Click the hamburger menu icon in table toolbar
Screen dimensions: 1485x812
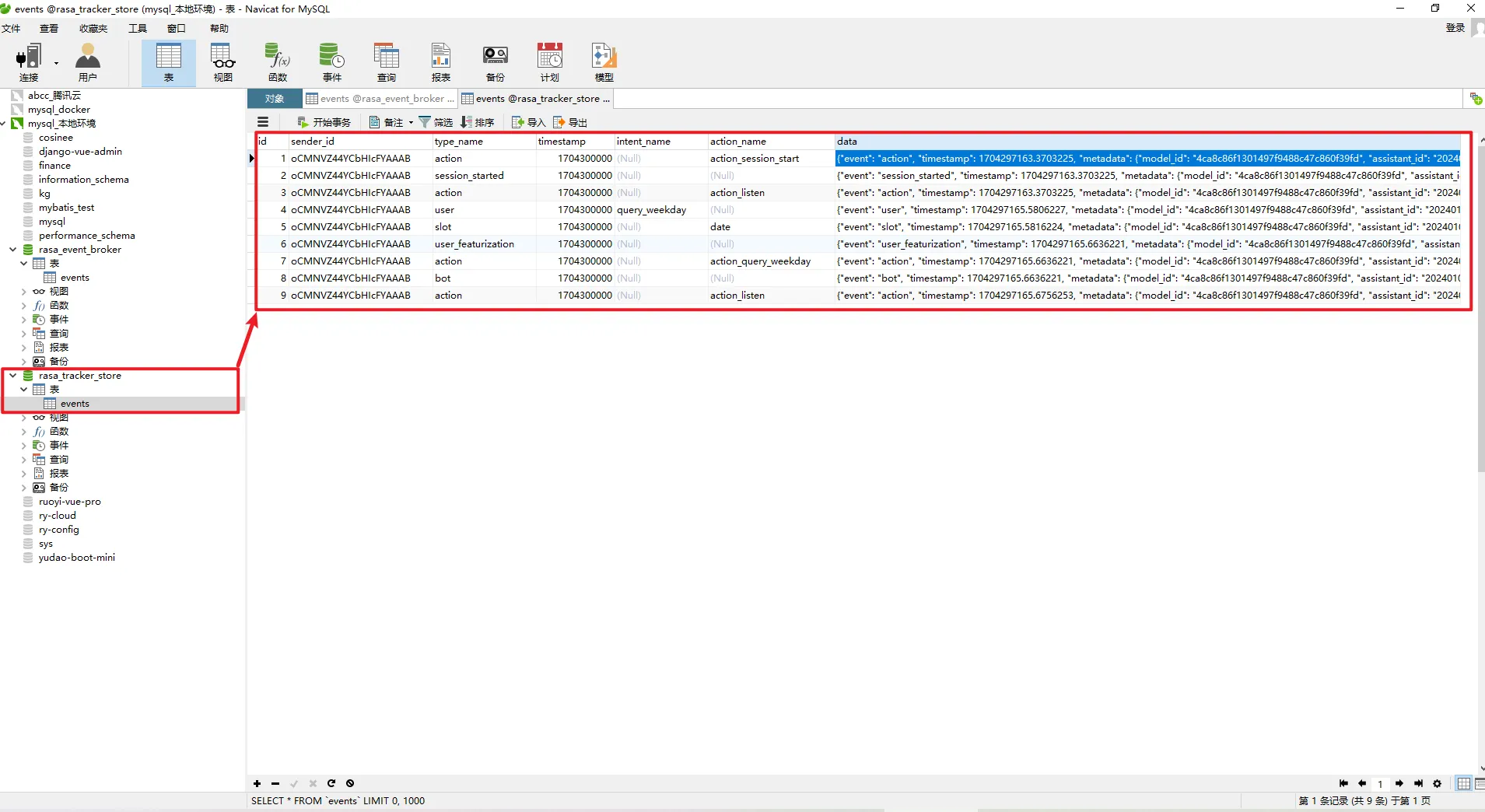263,122
